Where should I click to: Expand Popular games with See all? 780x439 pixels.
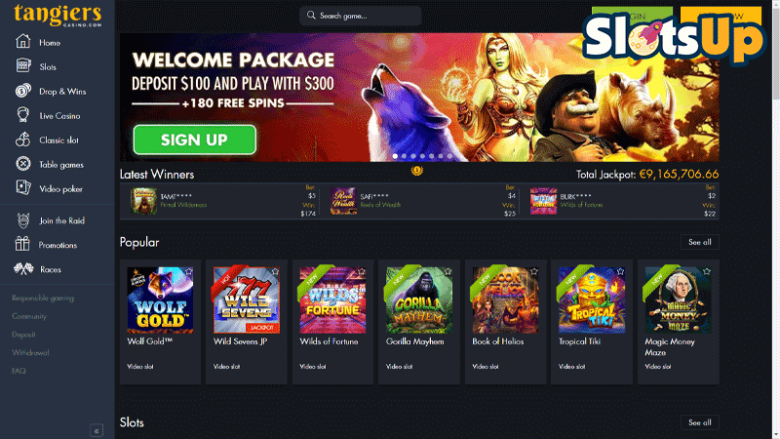[x=699, y=242]
